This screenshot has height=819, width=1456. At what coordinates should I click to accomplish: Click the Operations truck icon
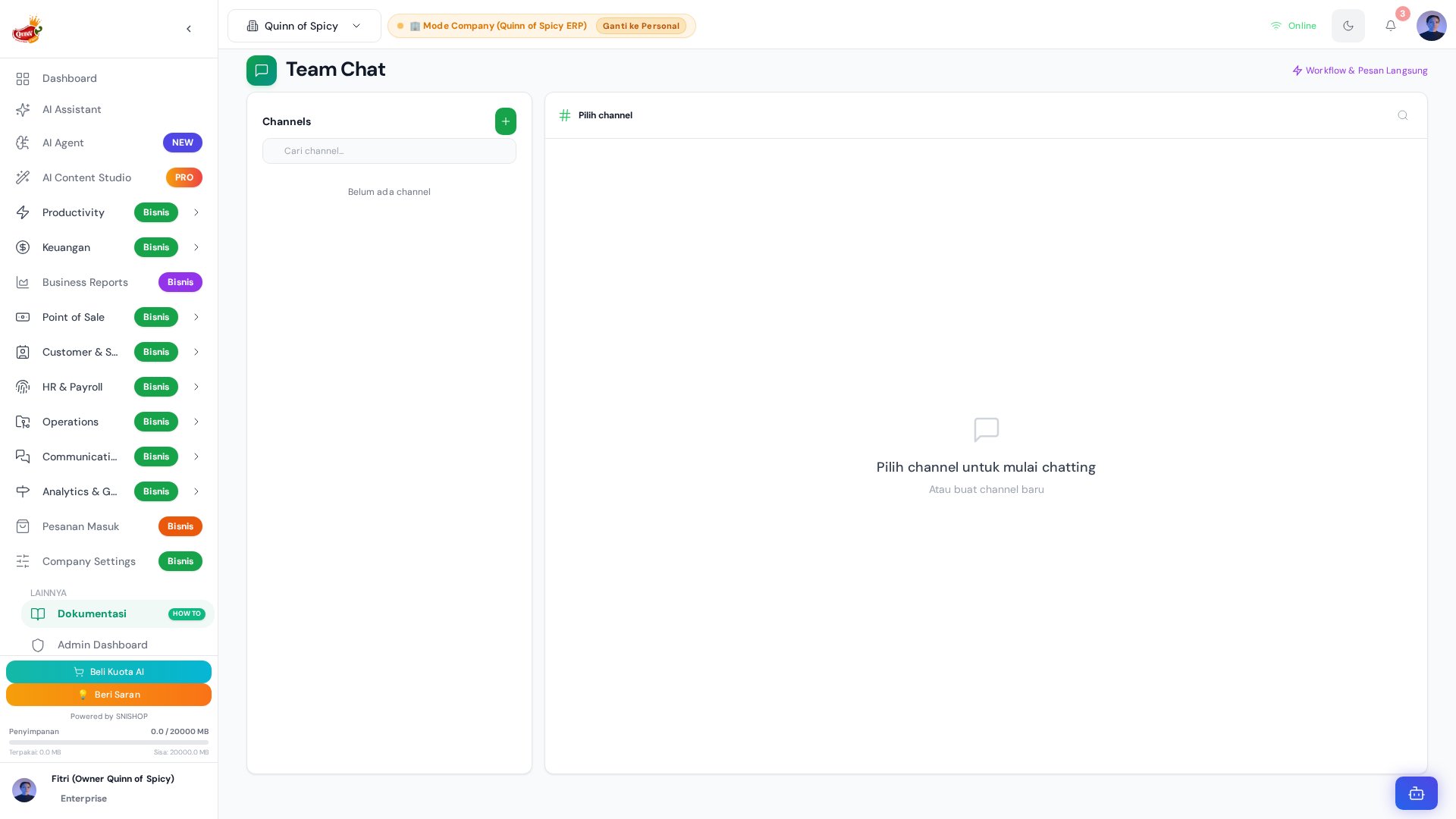[23, 422]
